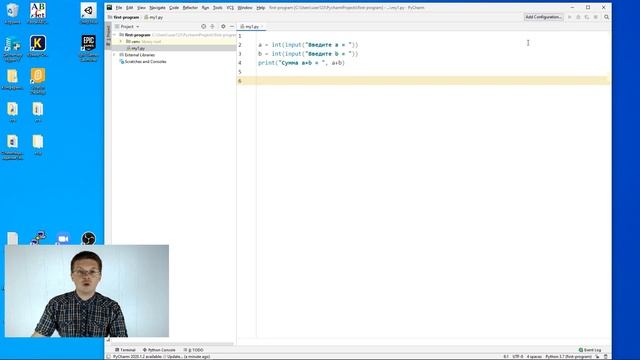Image resolution: width=640 pixels, height=360 pixels.
Task: Open the ABC PascalABC desktop icon
Action: click(x=38, y=13)
